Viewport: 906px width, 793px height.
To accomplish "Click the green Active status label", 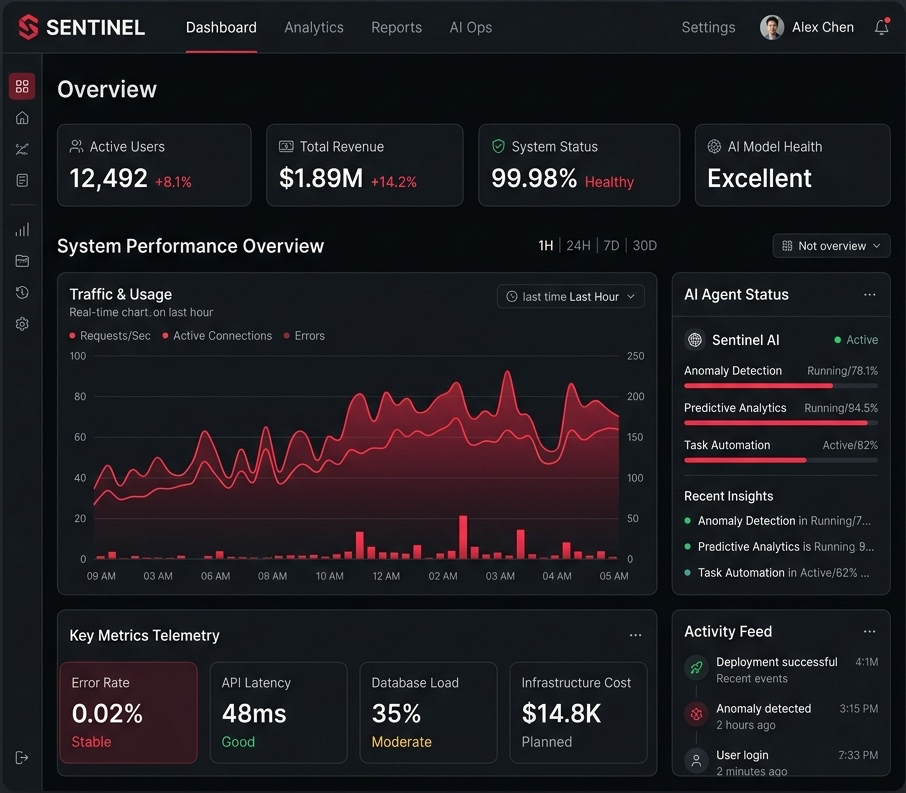I will tap(856, 340).
